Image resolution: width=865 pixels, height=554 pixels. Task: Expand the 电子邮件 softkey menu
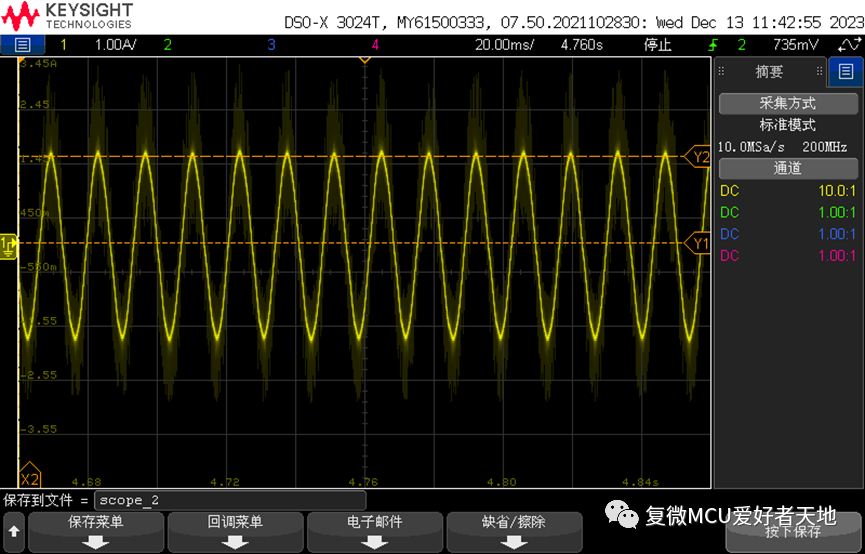(375, 531)
